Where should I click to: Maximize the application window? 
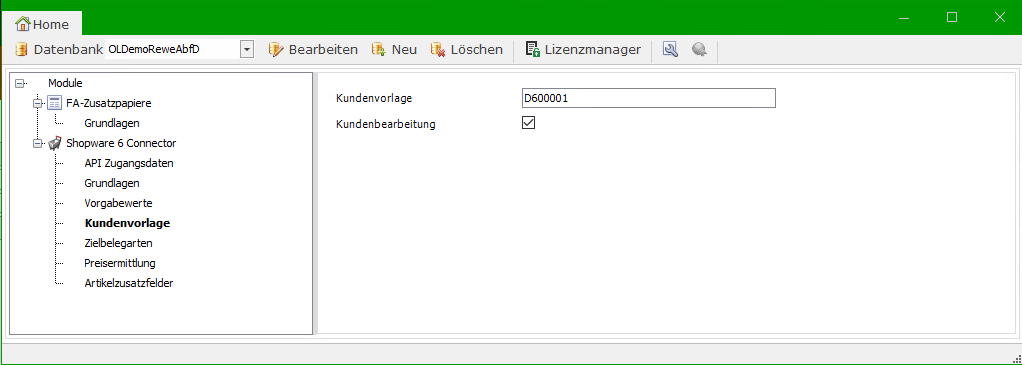[x=952, y=18]
